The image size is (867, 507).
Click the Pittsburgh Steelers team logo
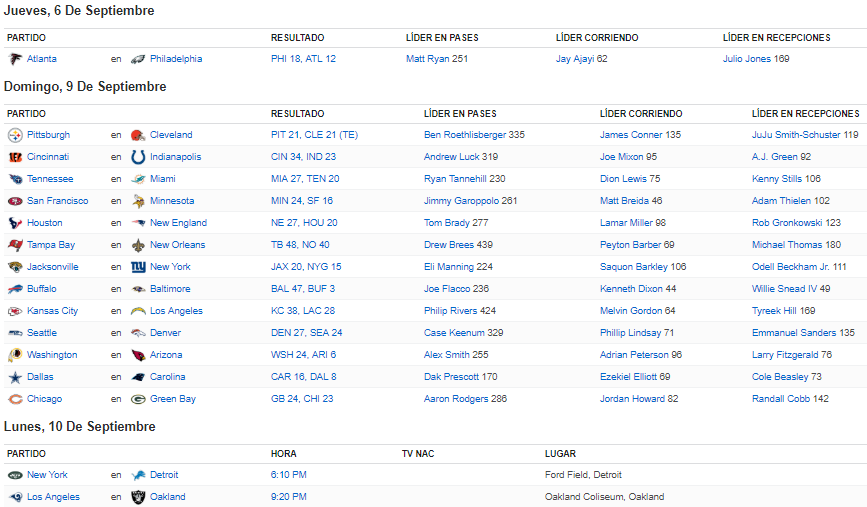coord(15,135)
